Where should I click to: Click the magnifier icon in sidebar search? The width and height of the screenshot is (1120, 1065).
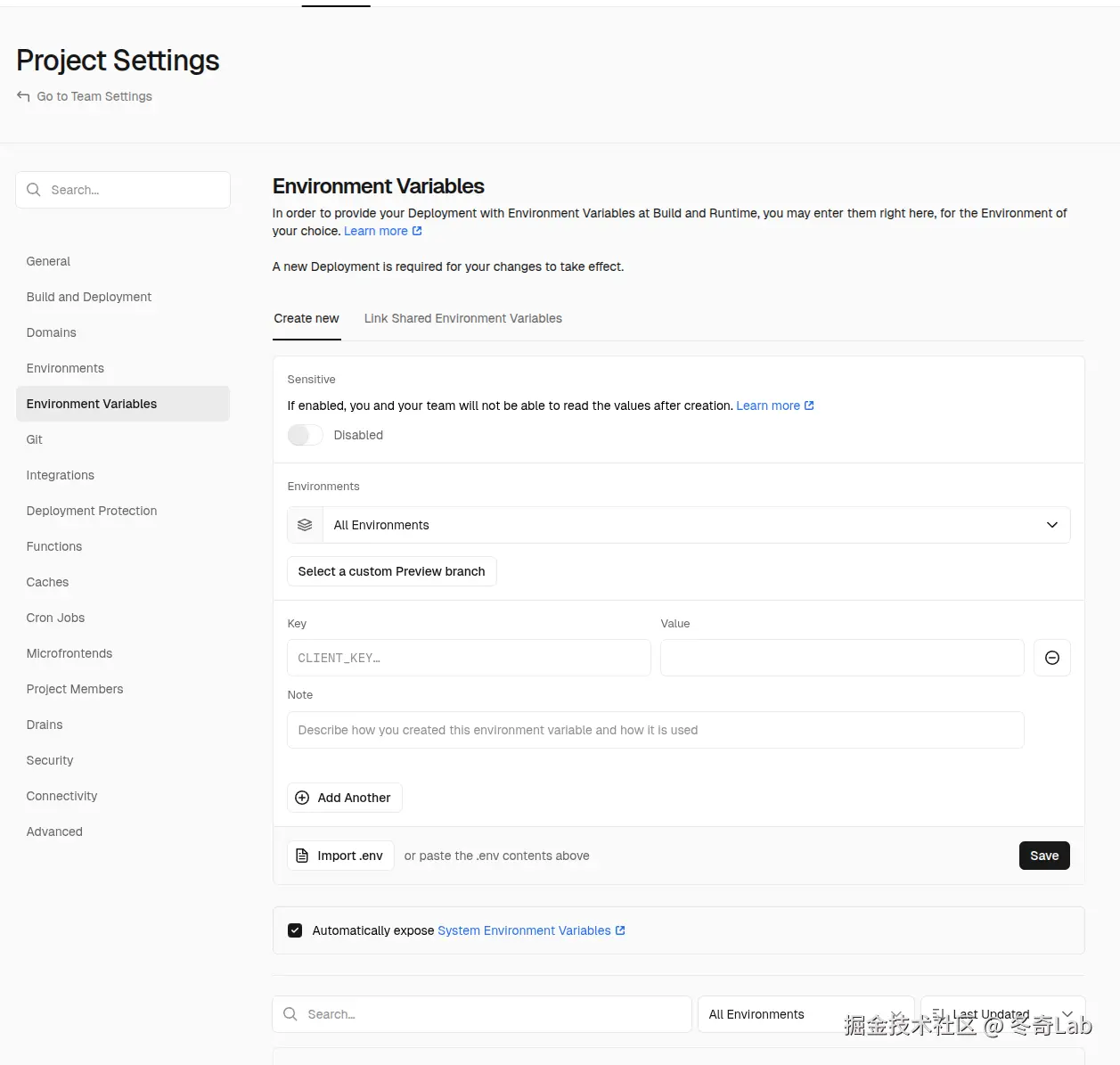coord(34,190)
